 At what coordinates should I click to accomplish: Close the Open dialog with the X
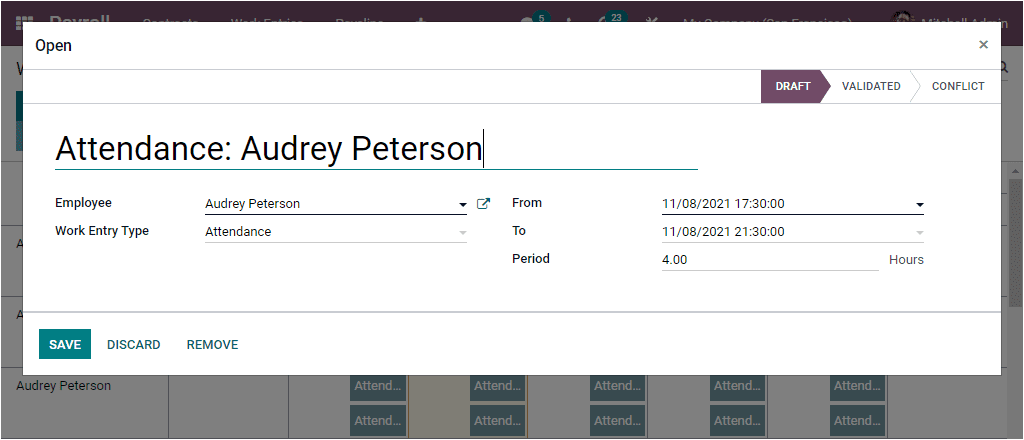point(983,45)
